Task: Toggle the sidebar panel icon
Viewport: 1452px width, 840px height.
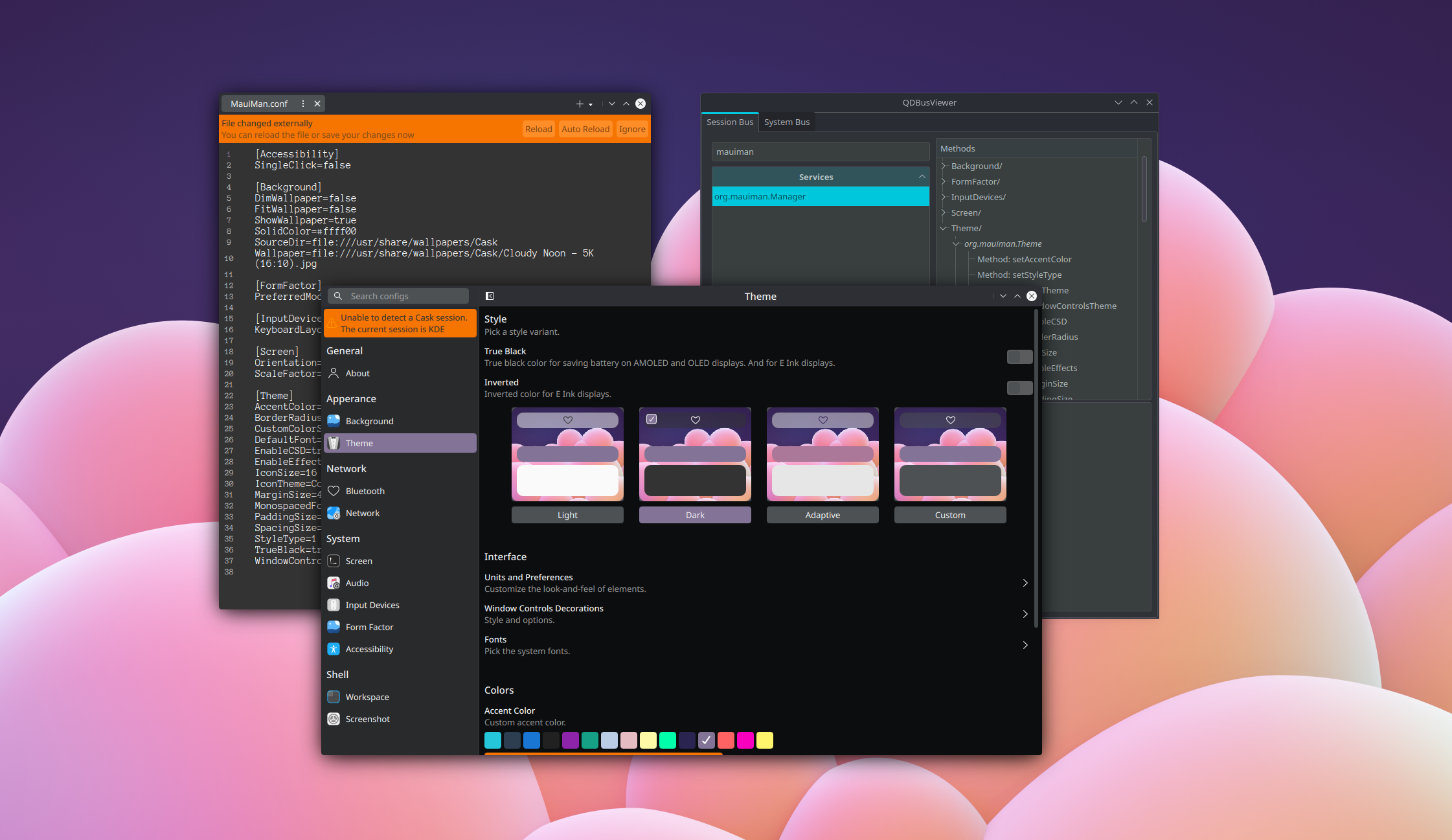Action: [x=490, y=296]
